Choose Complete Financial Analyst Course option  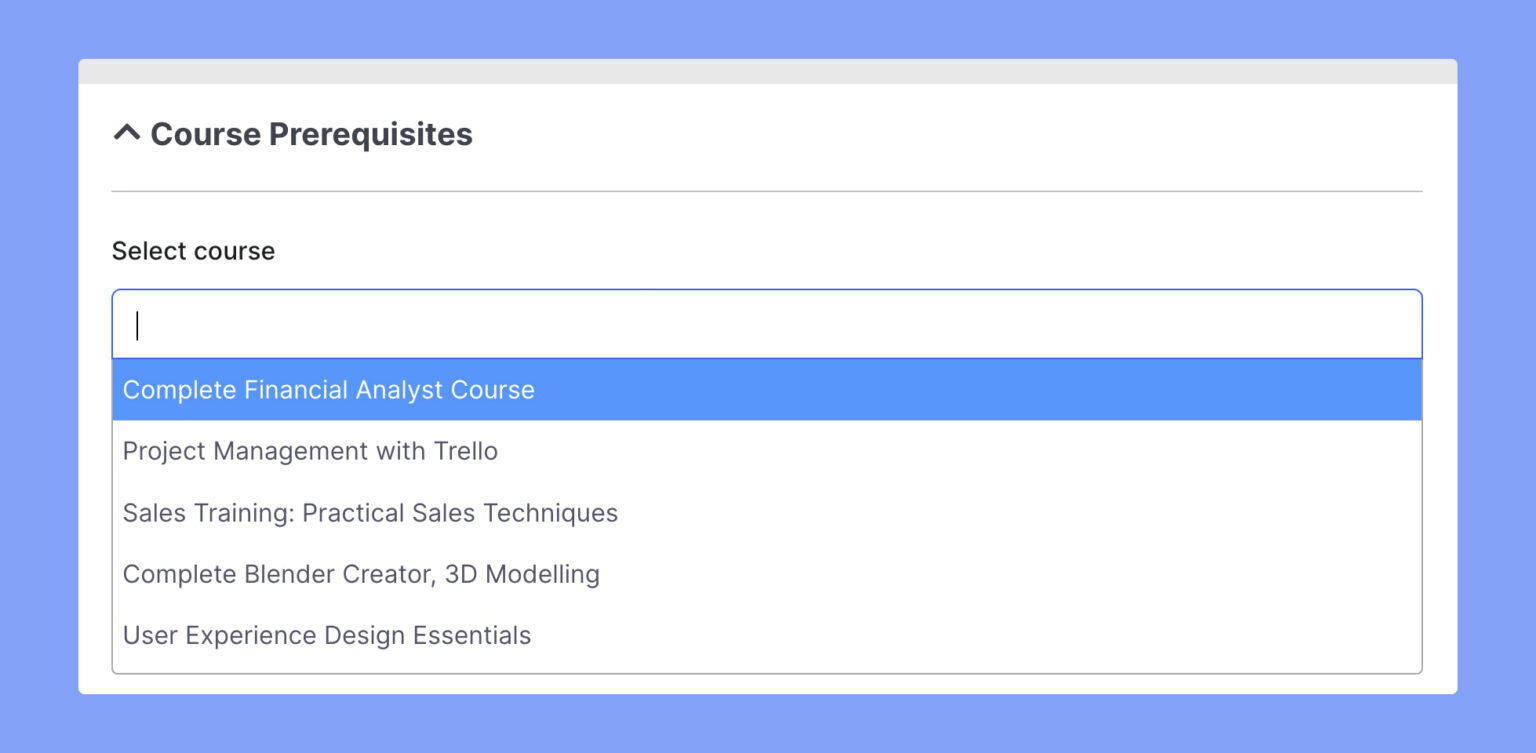coord(328,390)
